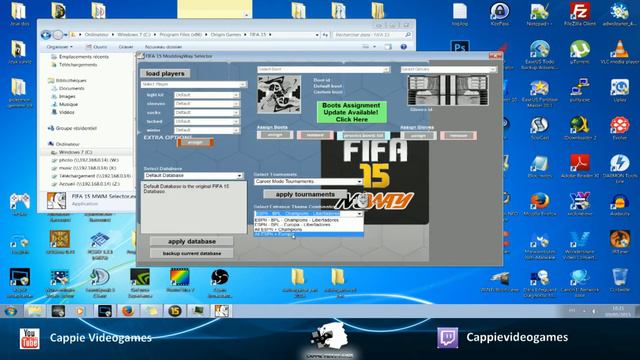Click Windows Media Player taskbar icon
The image size is (640, 360).
(80, 311)
